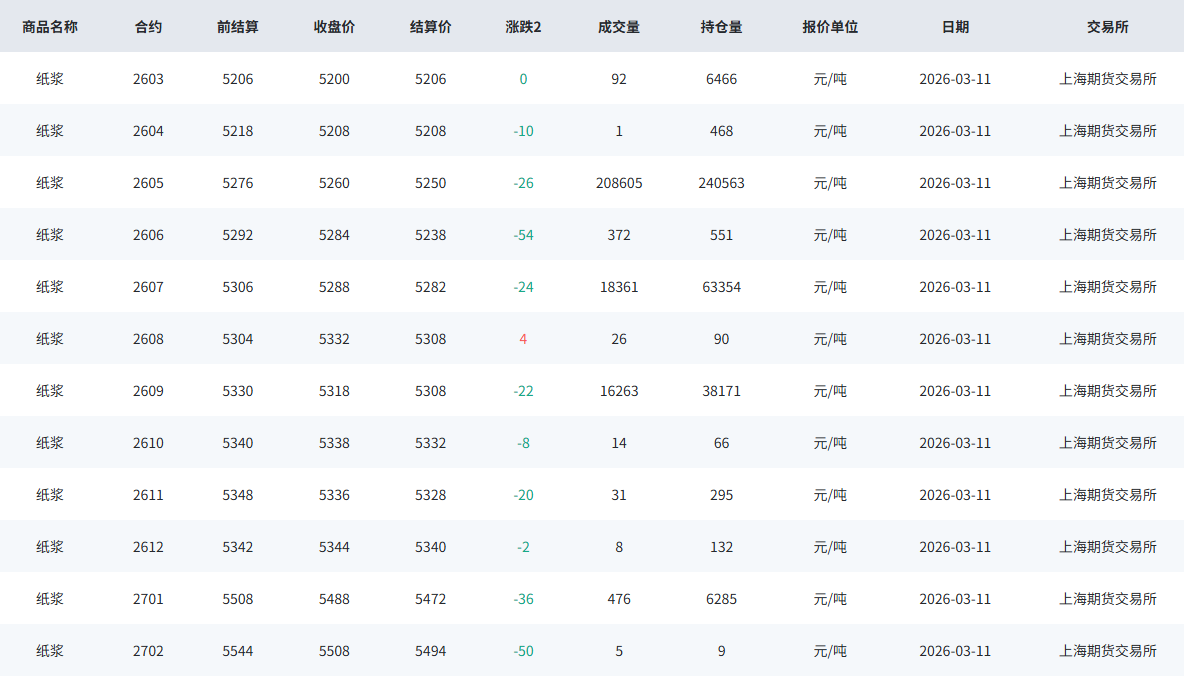Select the 结算价 column header
Viewport: 1184px width, 676px height.
tap(431, 27)
